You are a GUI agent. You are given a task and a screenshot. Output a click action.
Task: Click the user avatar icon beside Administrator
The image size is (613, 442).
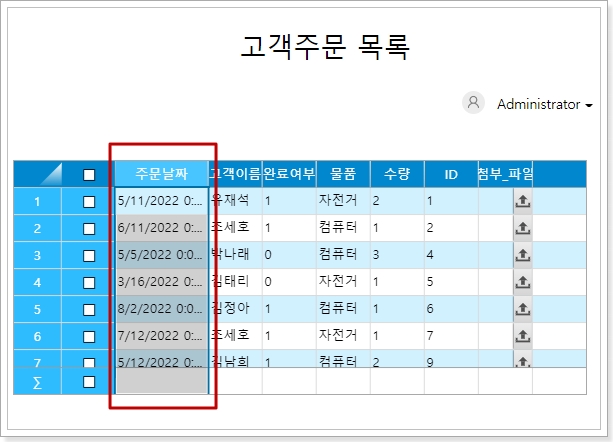click(473, 103)
